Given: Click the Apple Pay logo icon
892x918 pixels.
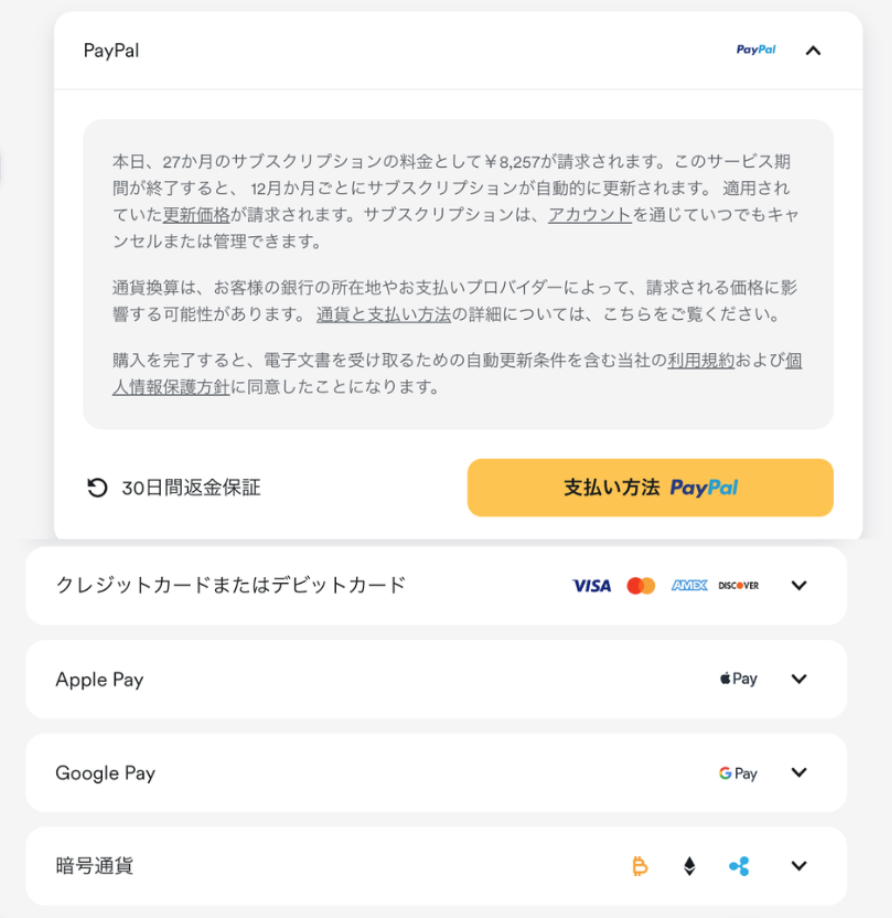Looking at the screenshot, I should [x=738, y=679].
